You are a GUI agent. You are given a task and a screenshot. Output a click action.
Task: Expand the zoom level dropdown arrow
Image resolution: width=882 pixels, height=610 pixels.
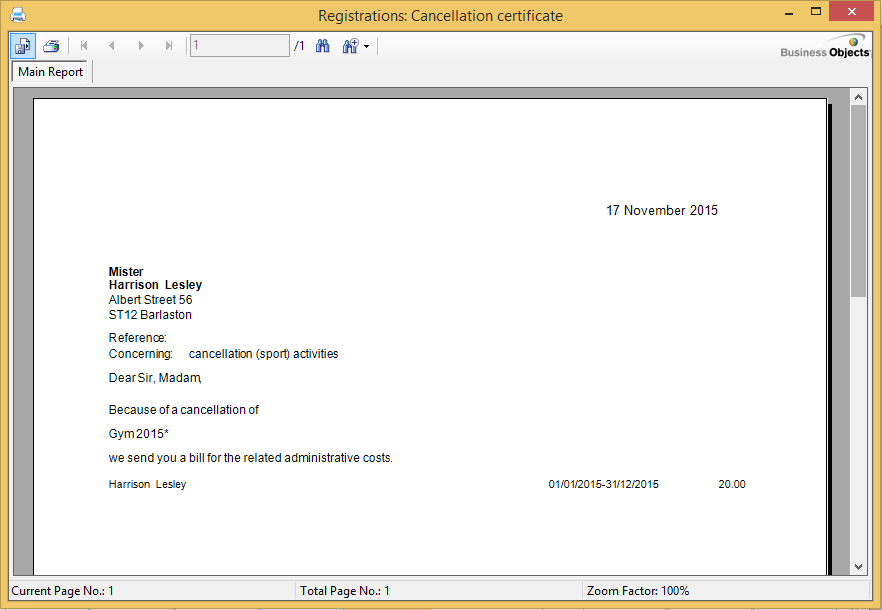click(367, 47)
